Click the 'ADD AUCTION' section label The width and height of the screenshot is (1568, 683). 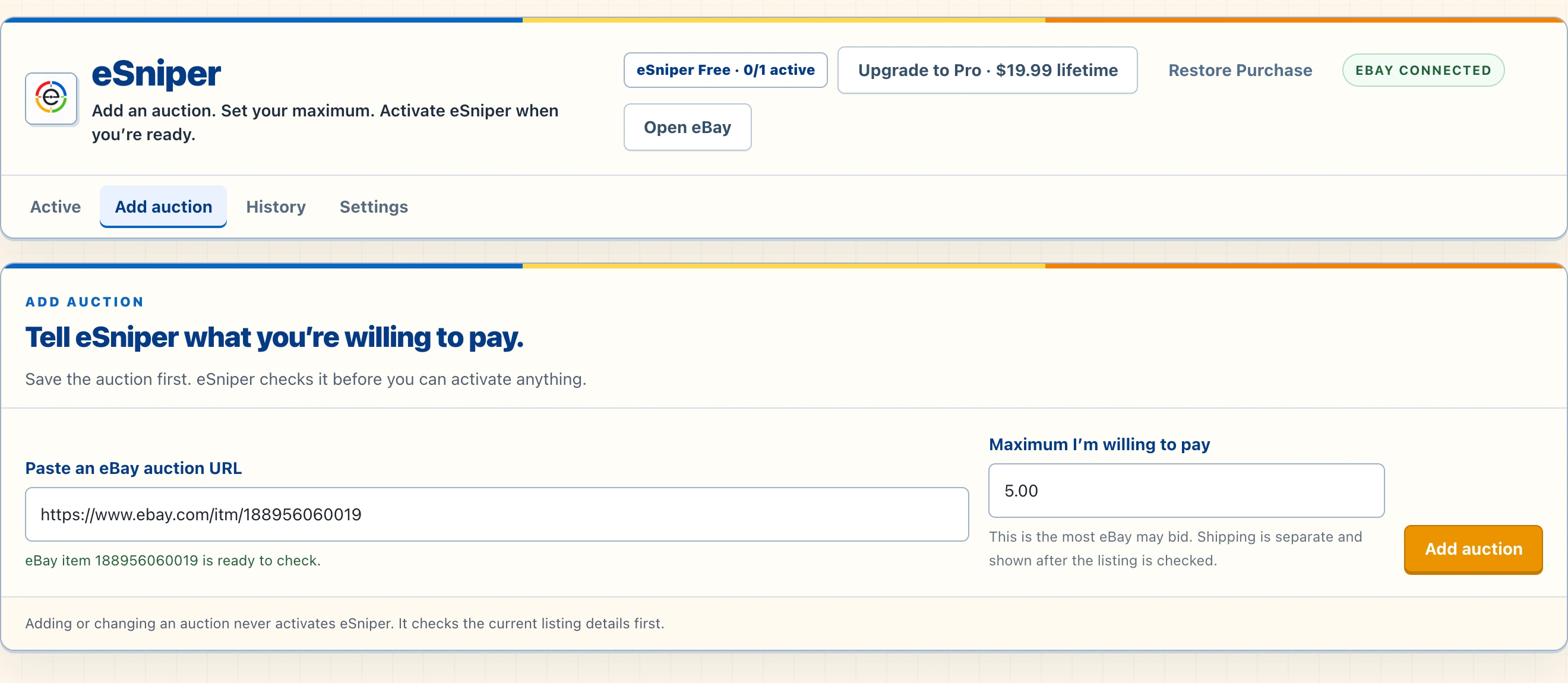click(x=84, y=302)
